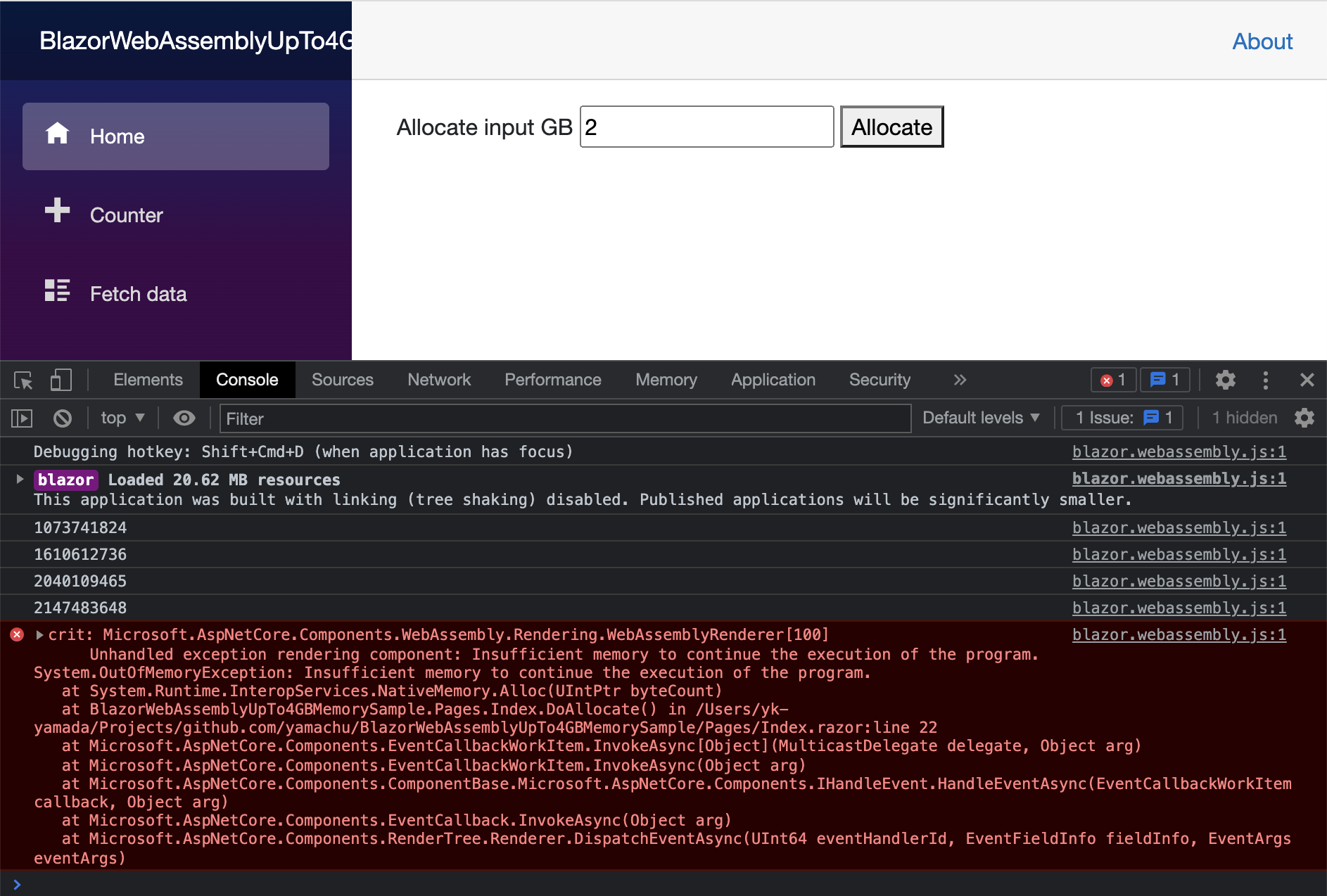
Task: Switch to the Elements tab
Action: 148,380
